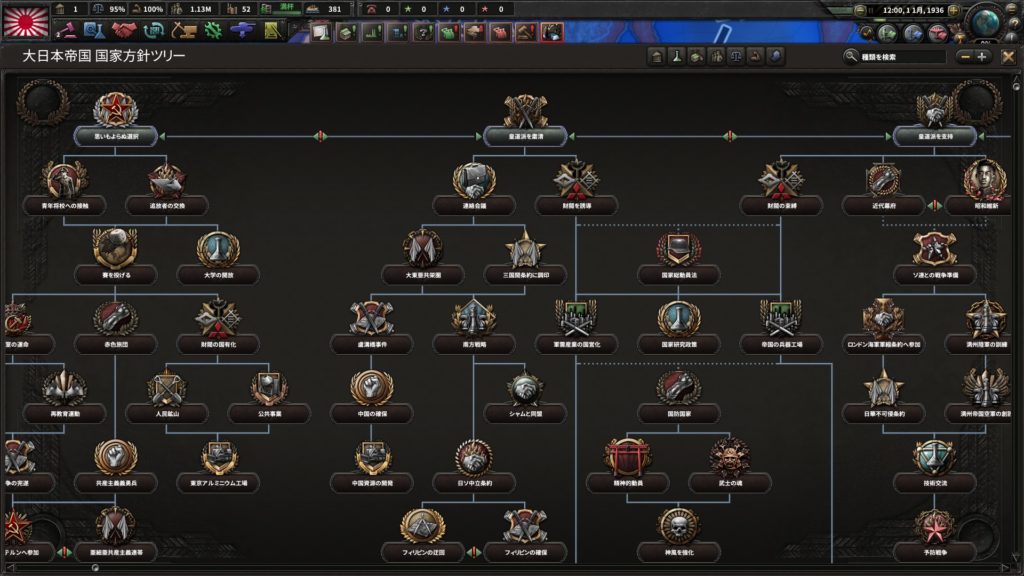Increase game speed with the plus button

pyautogui.click(x=954, y=10)
